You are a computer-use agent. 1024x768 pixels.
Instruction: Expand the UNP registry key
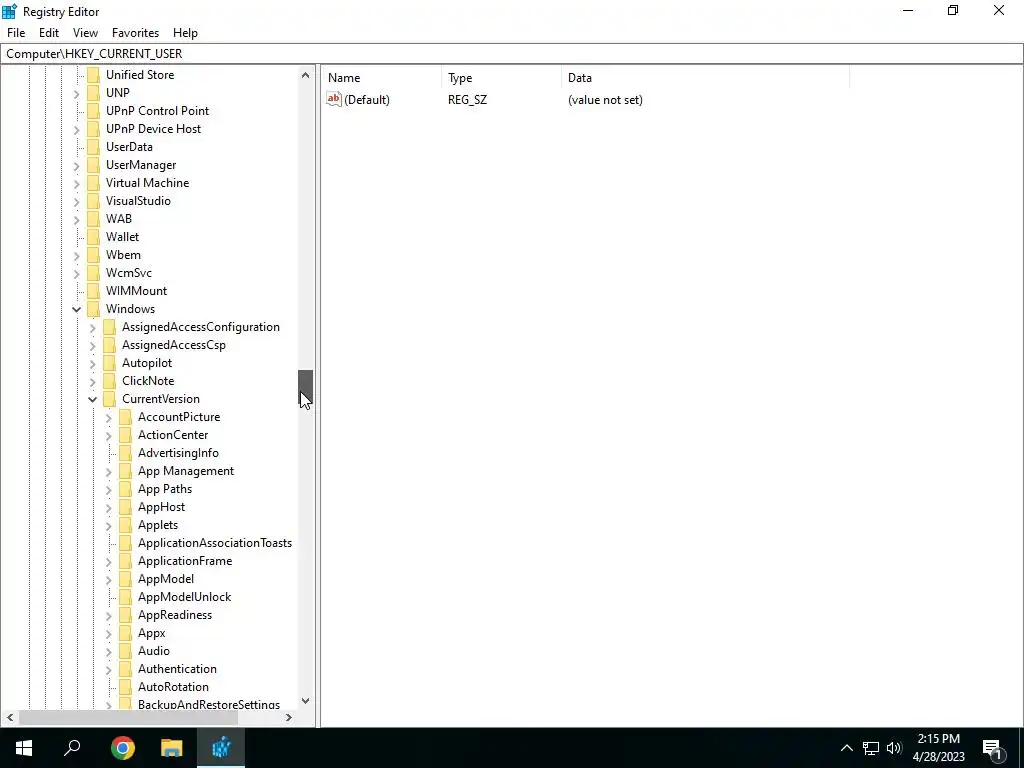point(76,93)
